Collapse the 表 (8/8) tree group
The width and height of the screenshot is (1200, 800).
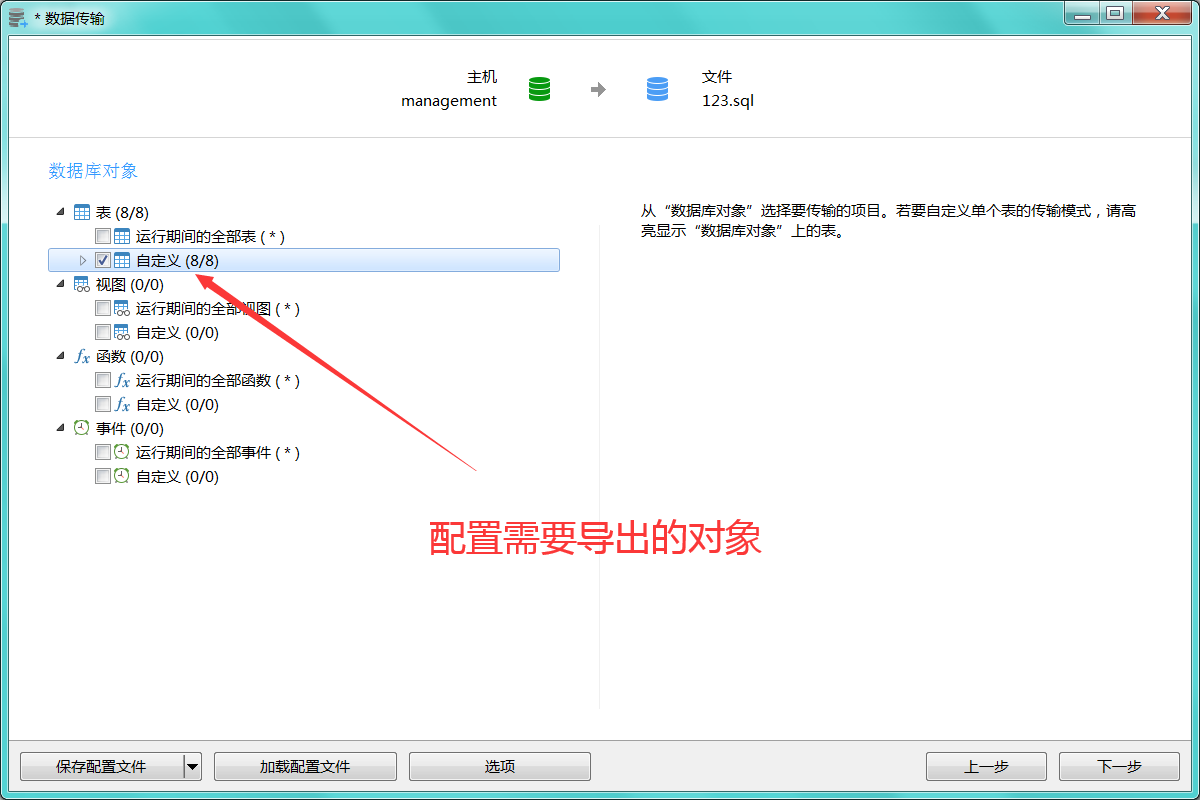pos(62,213)
